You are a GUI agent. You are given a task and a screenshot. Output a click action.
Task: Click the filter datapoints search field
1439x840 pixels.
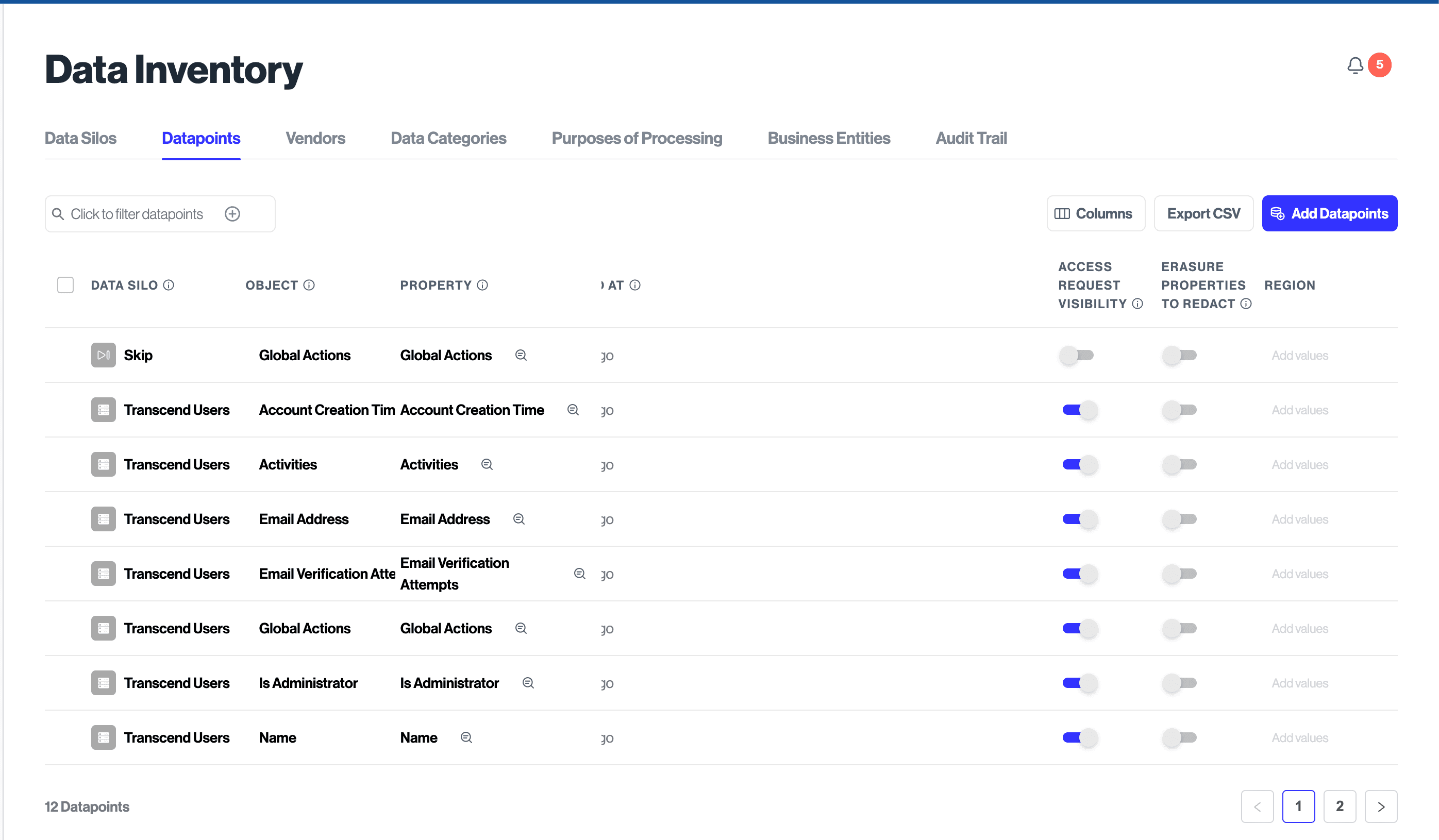(x=137, y=214)
